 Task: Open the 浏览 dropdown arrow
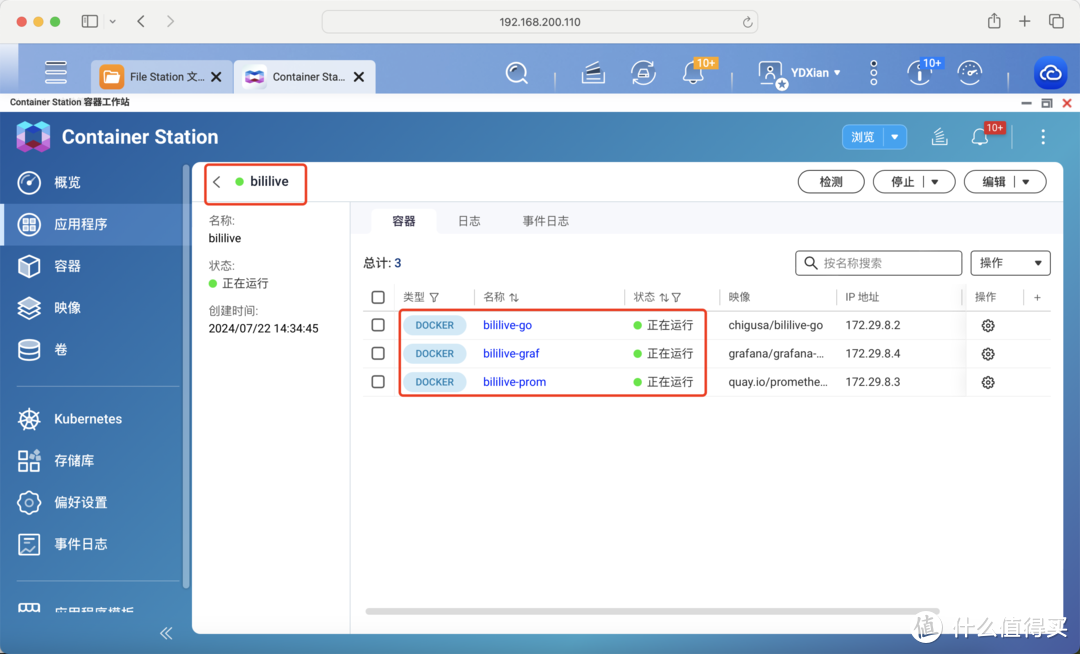point(895,137)
